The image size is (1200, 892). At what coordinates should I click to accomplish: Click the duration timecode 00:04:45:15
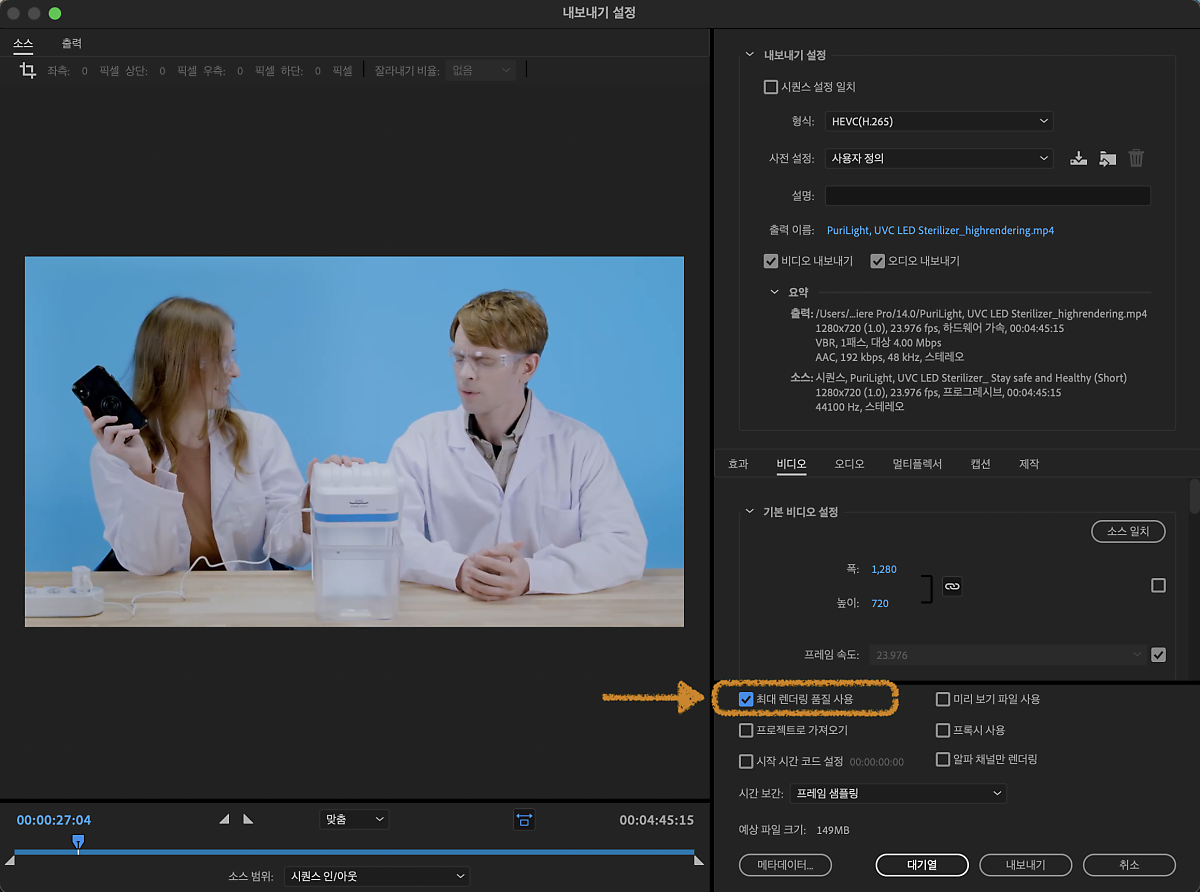tap(656, 820)
